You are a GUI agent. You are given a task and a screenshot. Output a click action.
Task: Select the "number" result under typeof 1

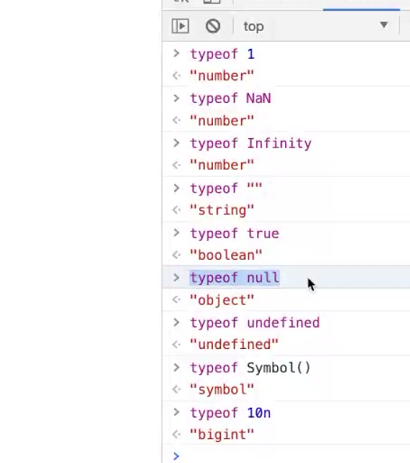(222, 76)
